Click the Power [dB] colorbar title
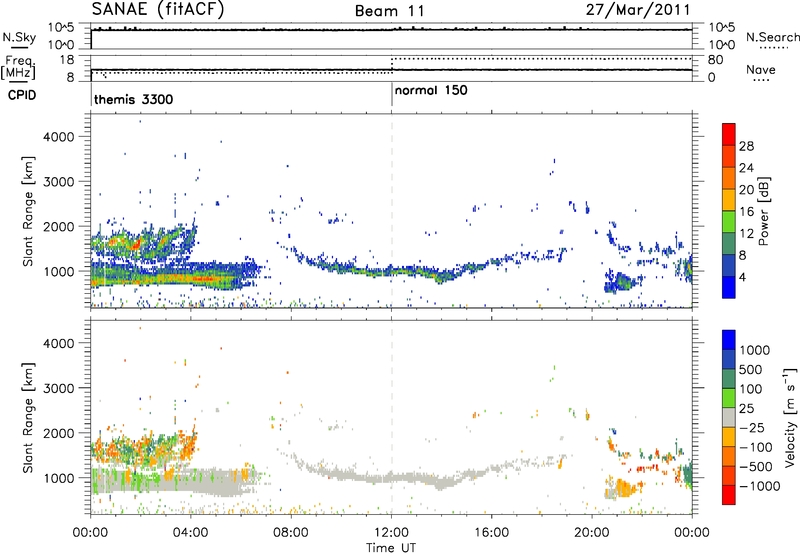 point(764,211)
